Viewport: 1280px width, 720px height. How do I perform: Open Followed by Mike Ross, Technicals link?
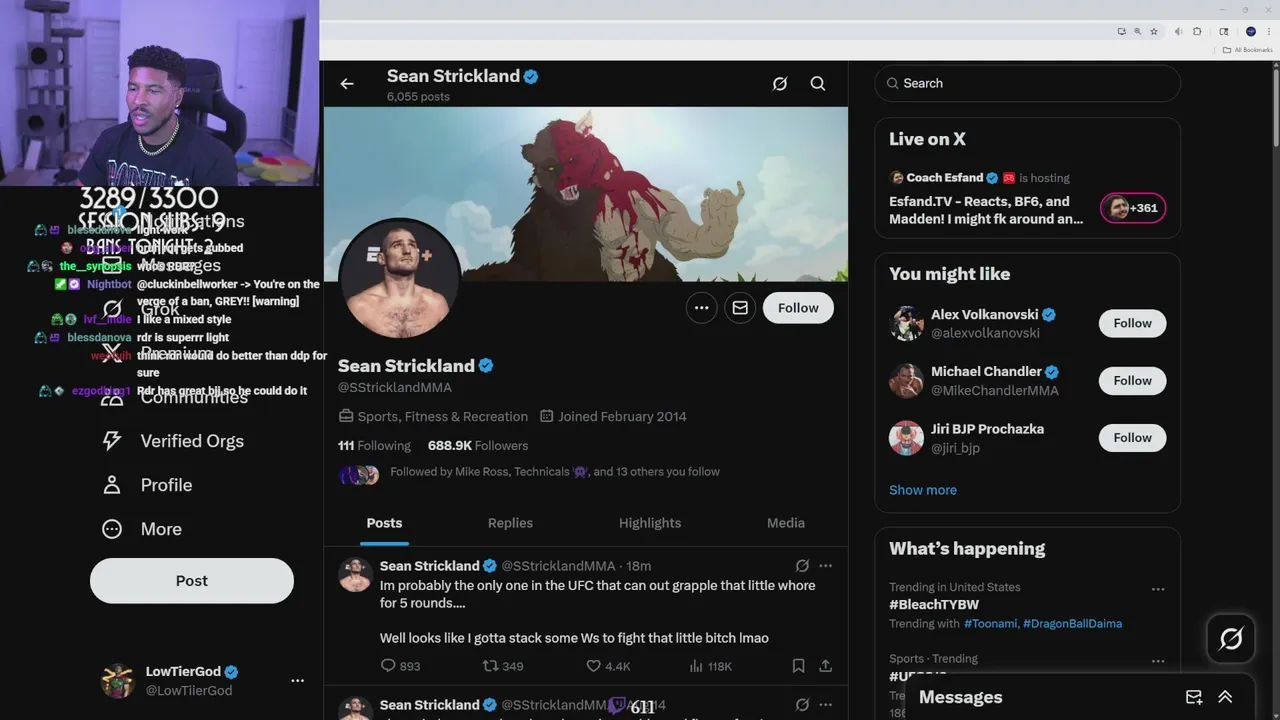(x=555, y=472)
